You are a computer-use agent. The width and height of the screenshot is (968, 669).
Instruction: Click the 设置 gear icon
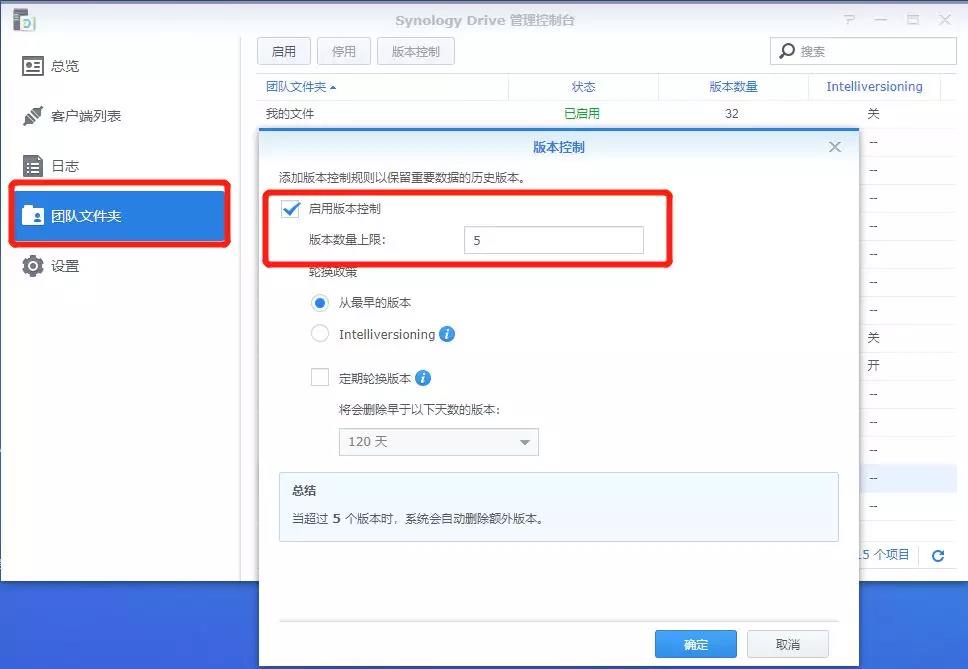(x=33, y=266)
